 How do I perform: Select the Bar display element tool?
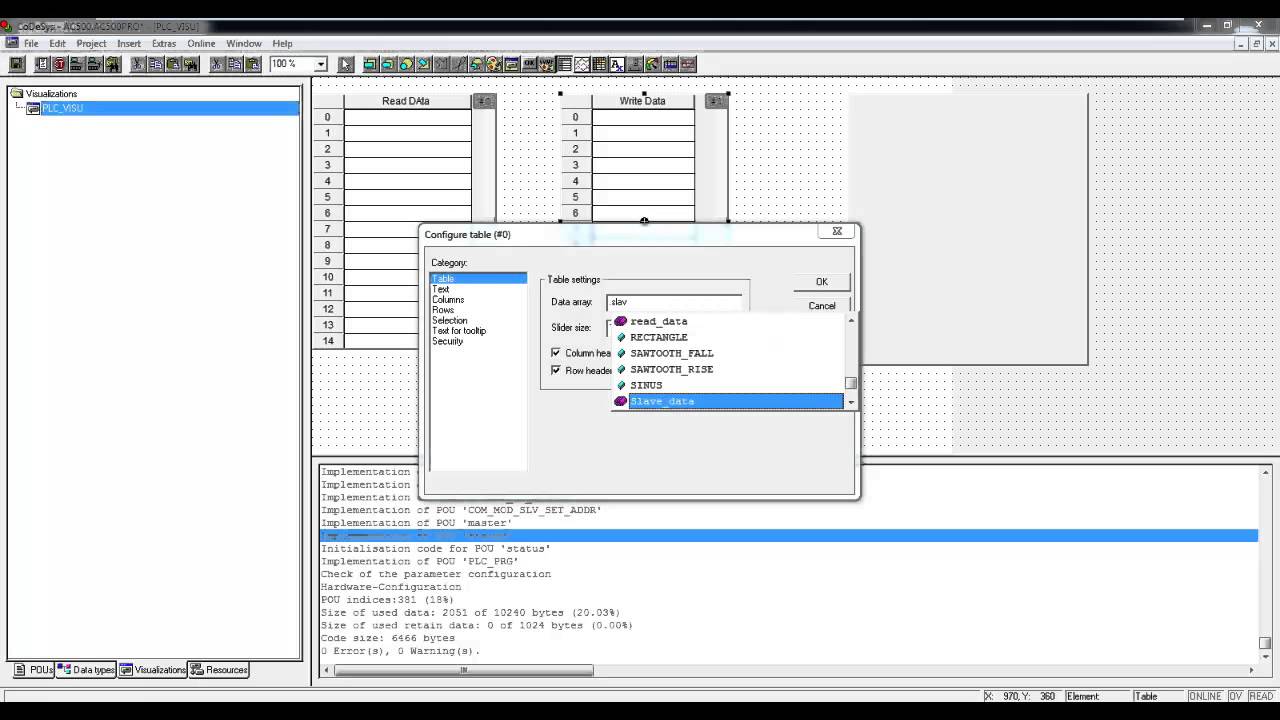point(670,64)
